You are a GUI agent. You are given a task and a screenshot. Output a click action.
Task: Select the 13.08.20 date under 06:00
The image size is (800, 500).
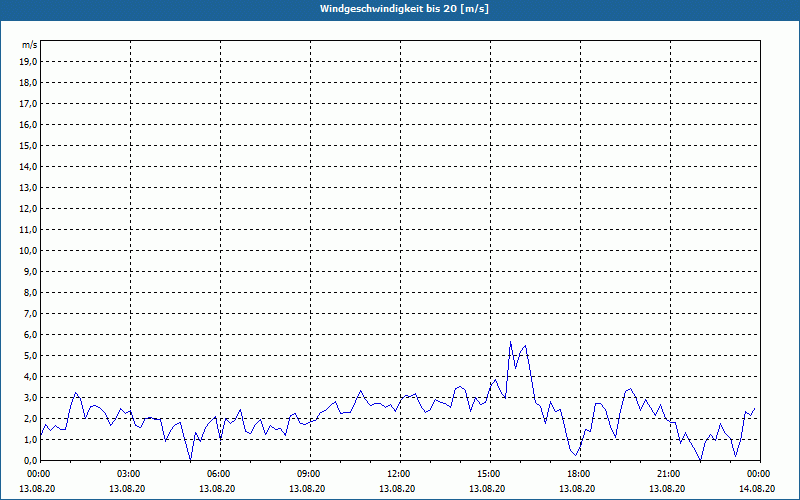pyautogui.click(x=217, y=488)
